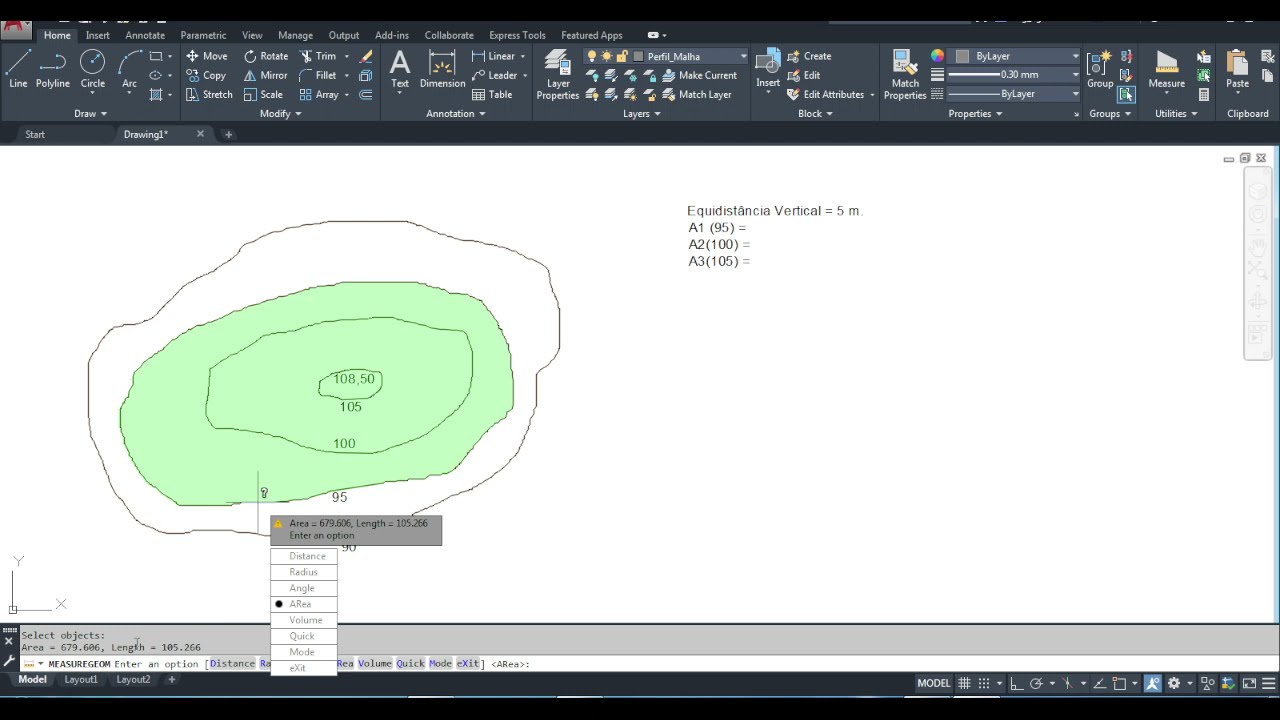Open the Annotate ribbon tab

pyautogui.click(x=145, y=35)
